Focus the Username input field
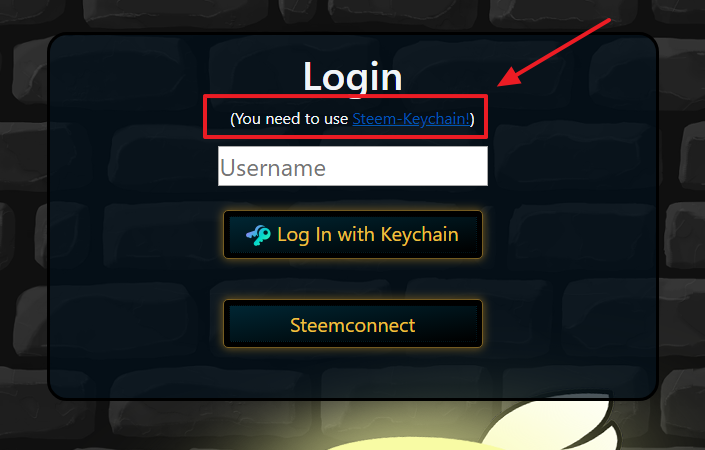 (353, 166)
